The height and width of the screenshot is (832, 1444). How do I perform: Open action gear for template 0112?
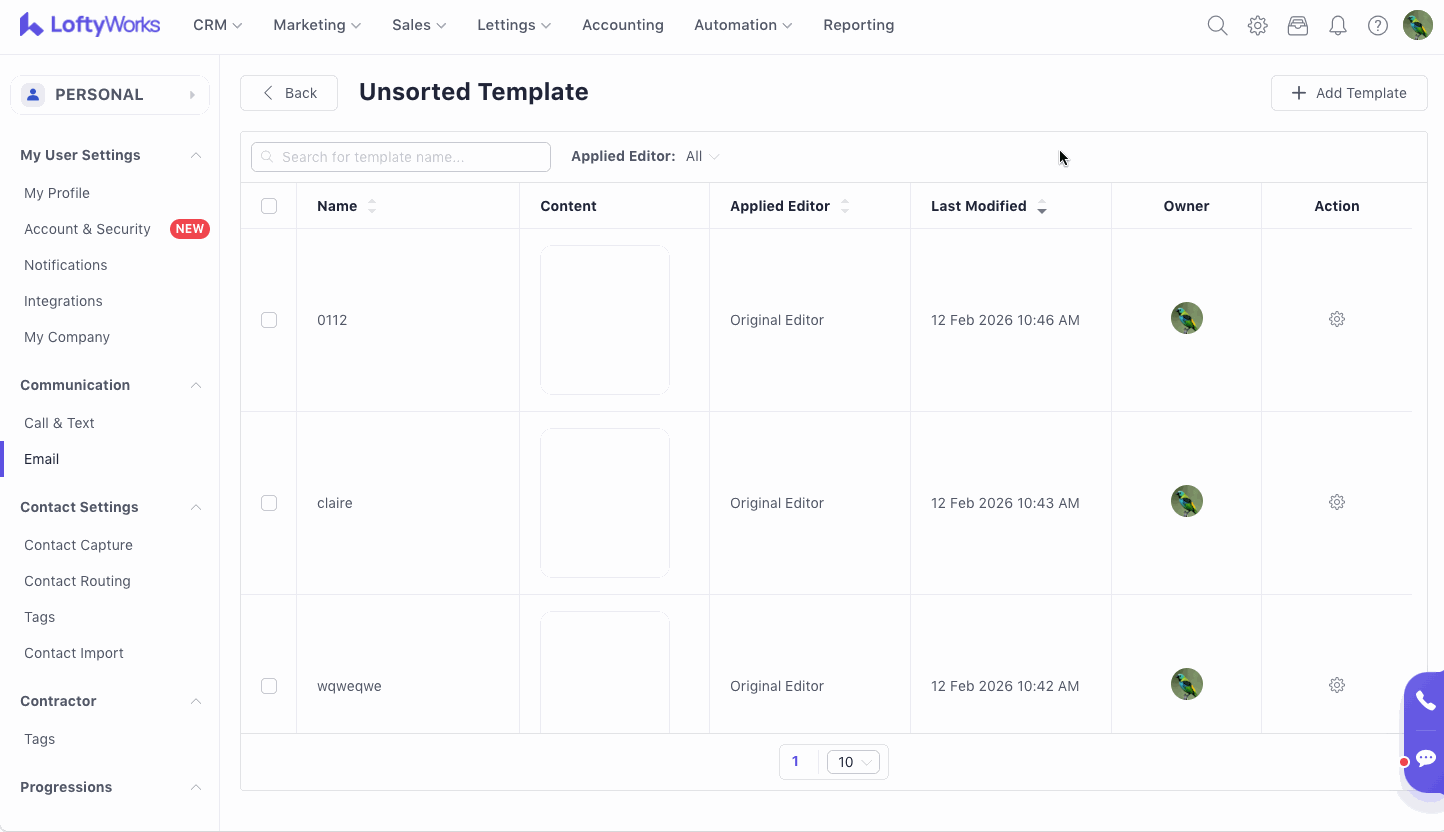[x=1336, y=319]
